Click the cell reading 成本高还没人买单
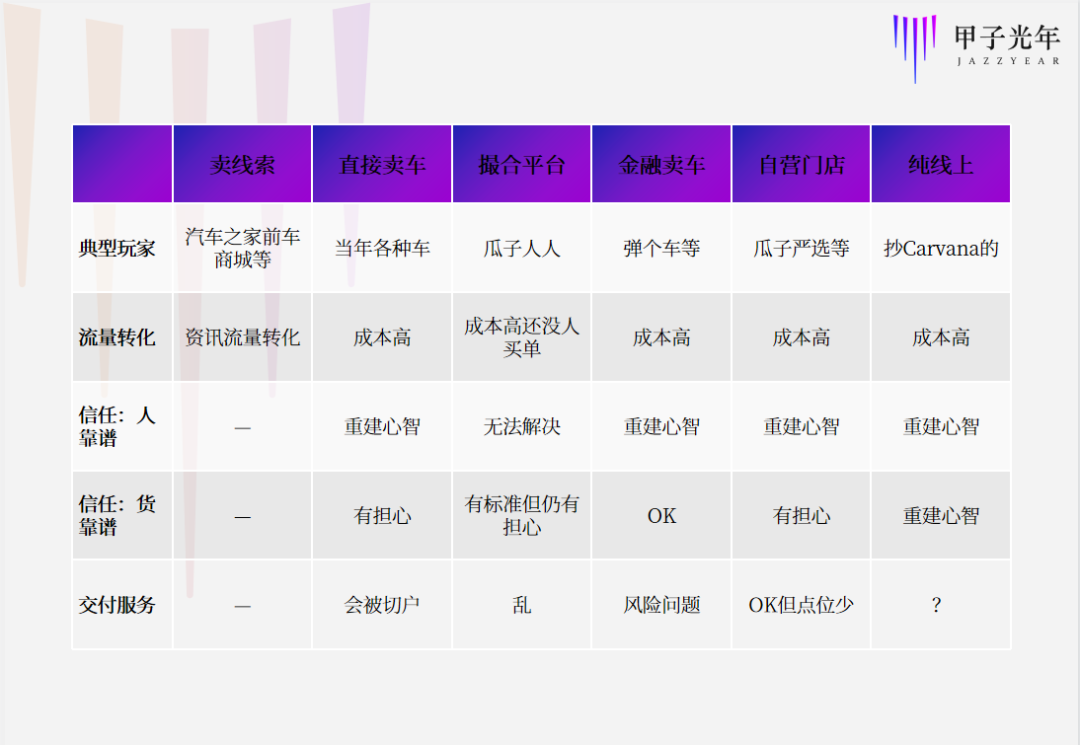This screenshot has height=745, width=1080. pyautogui.click(x=521, y=337)
